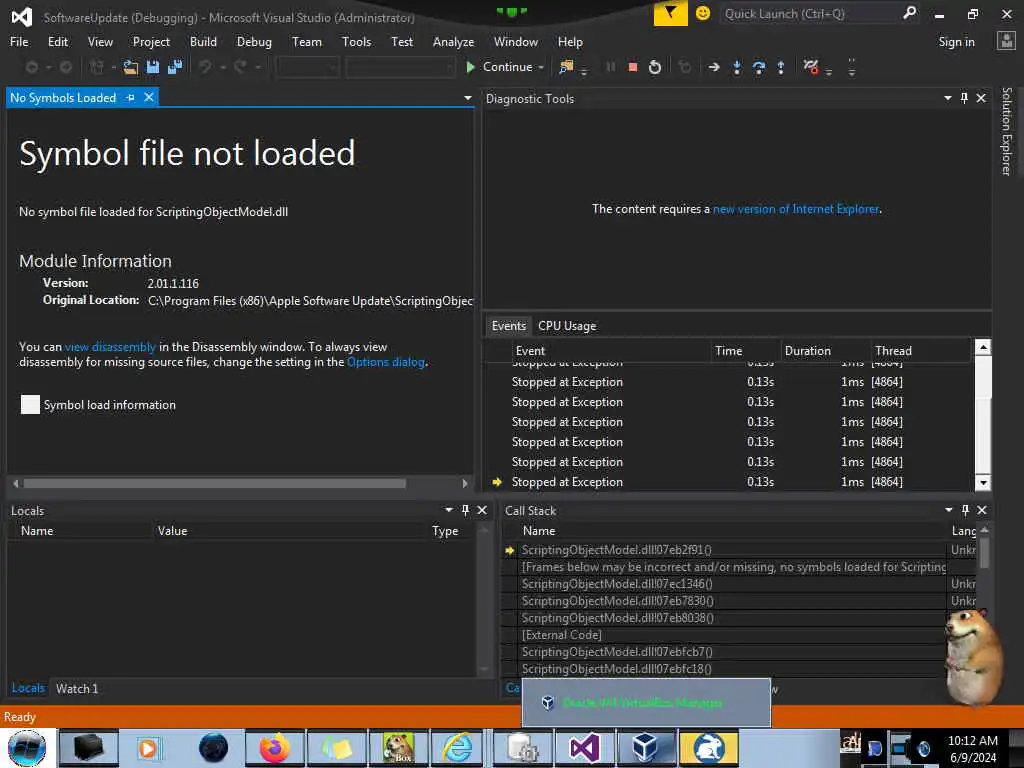The height and width of the screenshot is (768, 1024).
Task: Open the Locals window options dropdown
Action: coord(449,510)
